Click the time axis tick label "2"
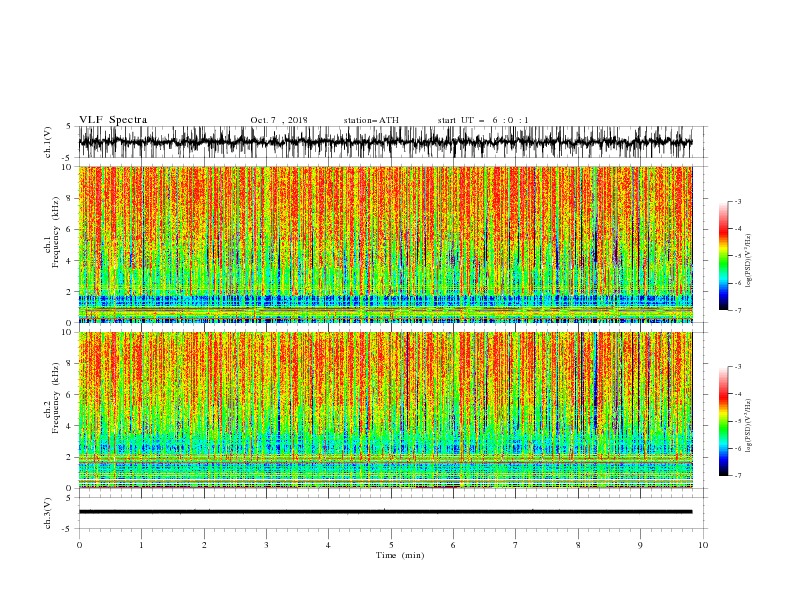The width and height of the screenshot is (792, 612). pyautogui.click(x=204, y=545)
